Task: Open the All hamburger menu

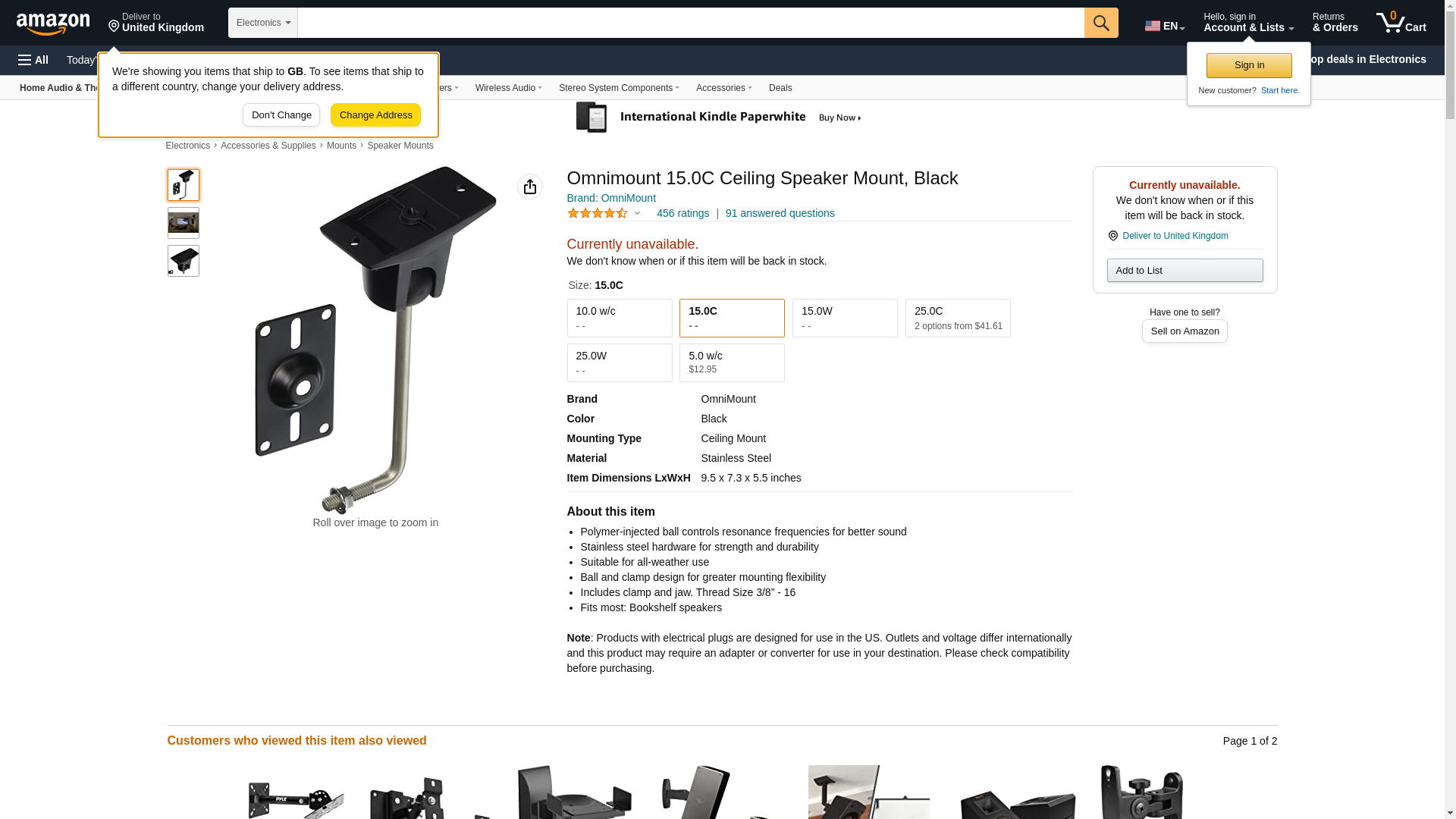Action: coord(33,60)
